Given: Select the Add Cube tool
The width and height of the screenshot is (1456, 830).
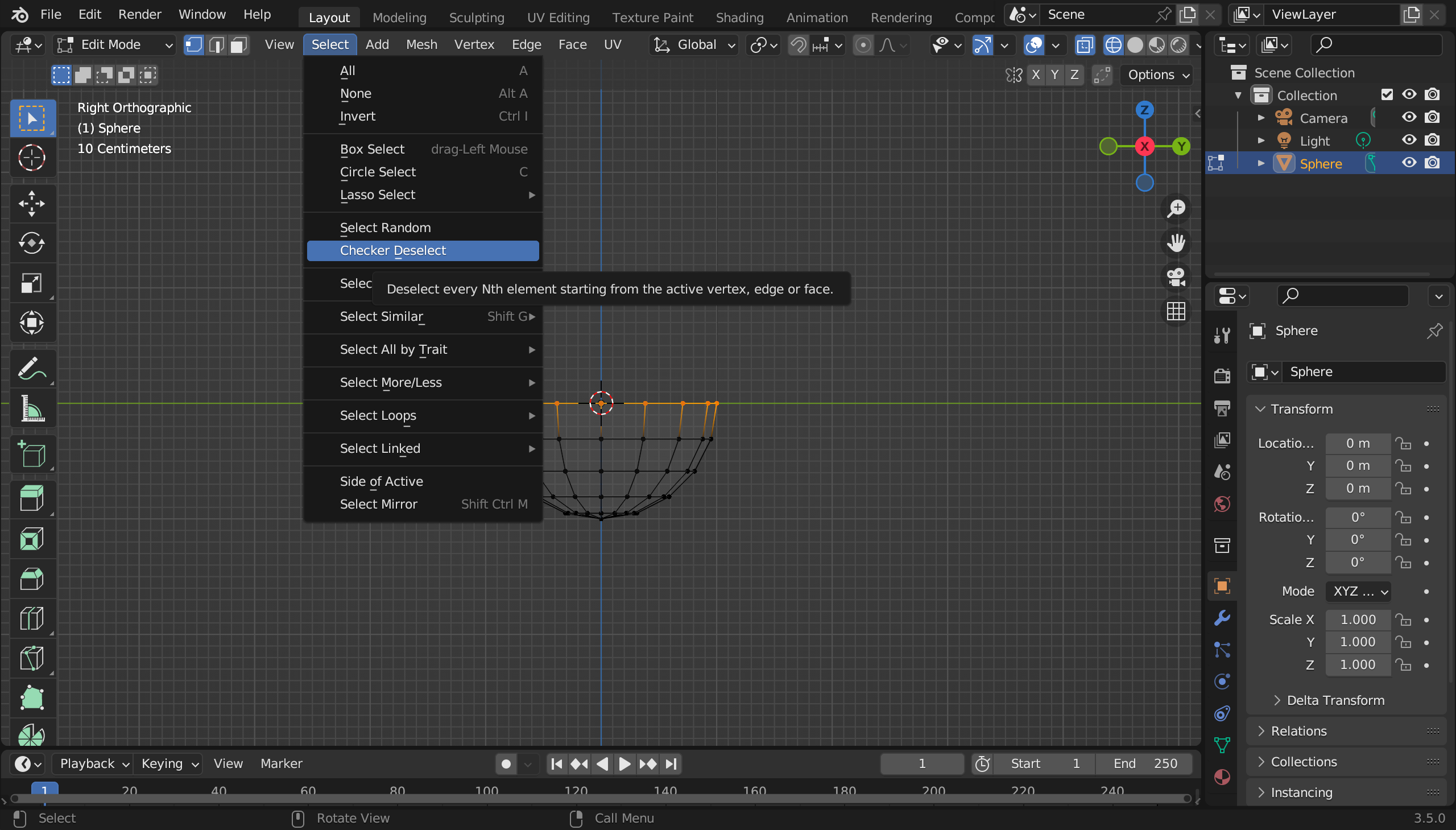Looking at the screenshot, I should [x=32, y=455].
